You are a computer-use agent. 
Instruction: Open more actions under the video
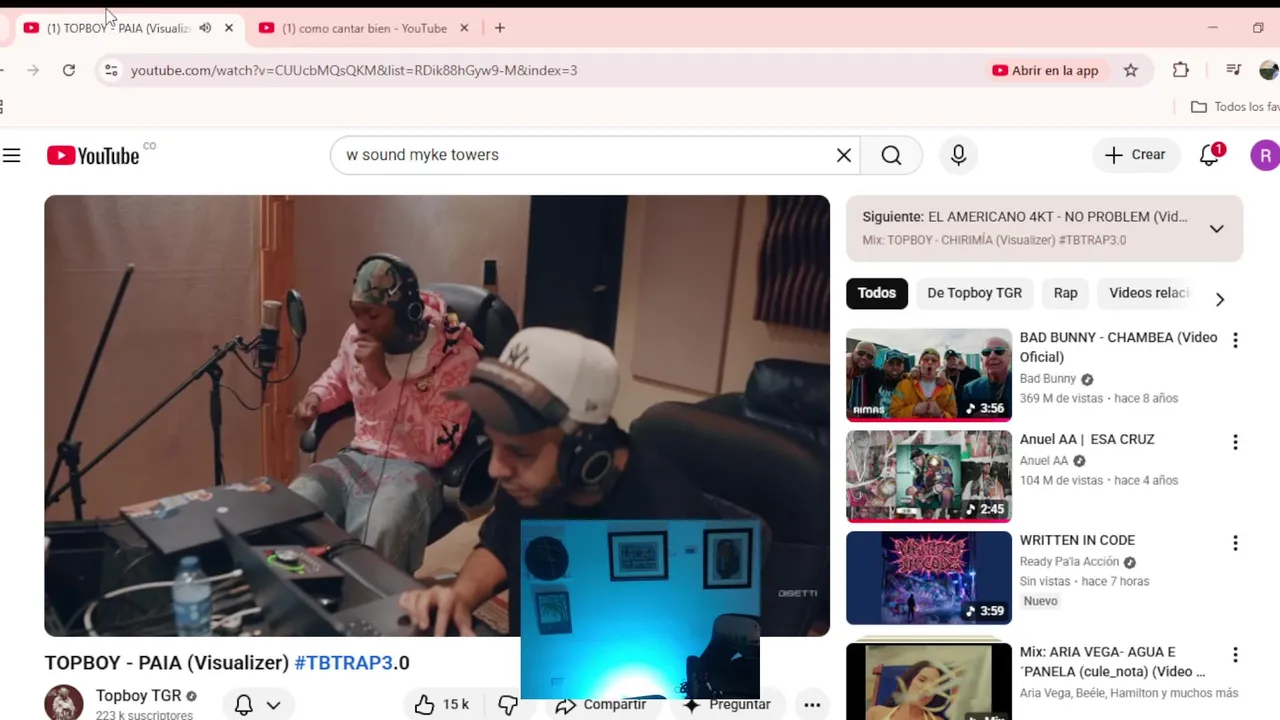click(812, 705)
